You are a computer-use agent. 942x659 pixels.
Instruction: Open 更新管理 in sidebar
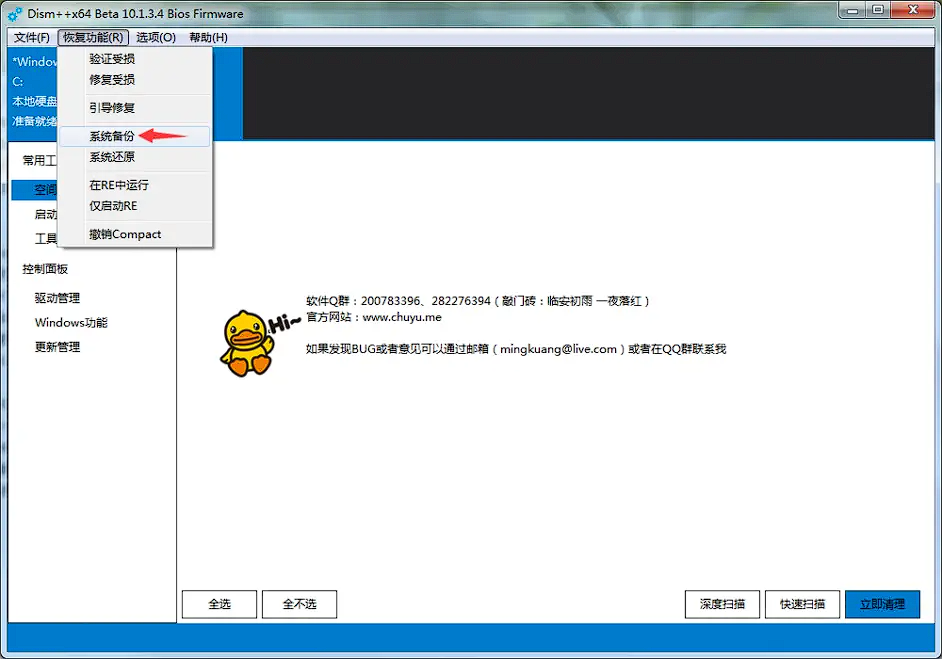point(57,347)
